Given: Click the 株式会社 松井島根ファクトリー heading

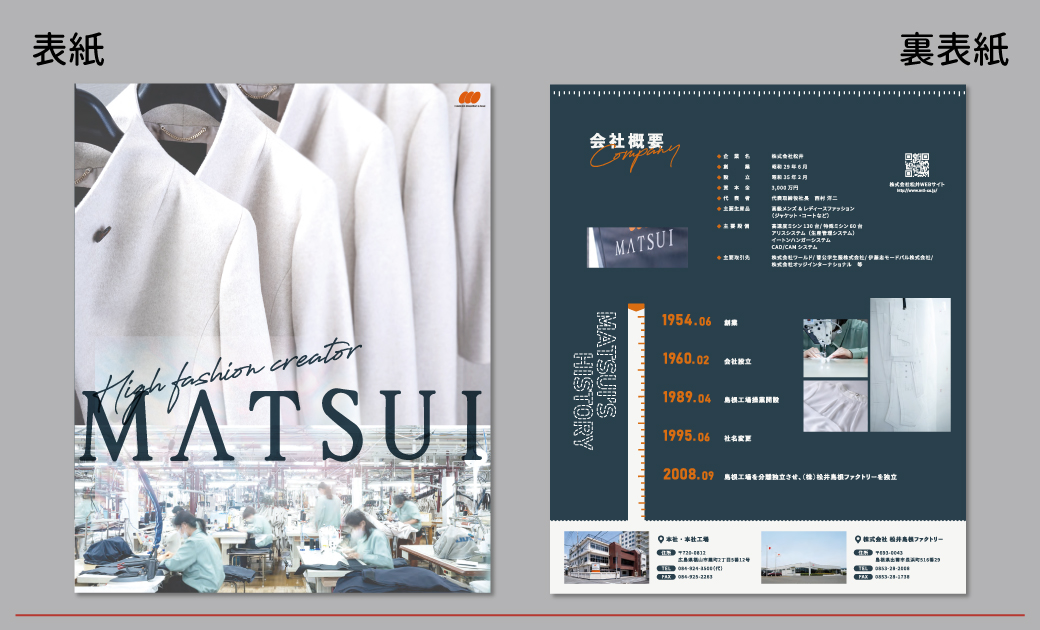Looking at the screenshot, I should point(903,540).
